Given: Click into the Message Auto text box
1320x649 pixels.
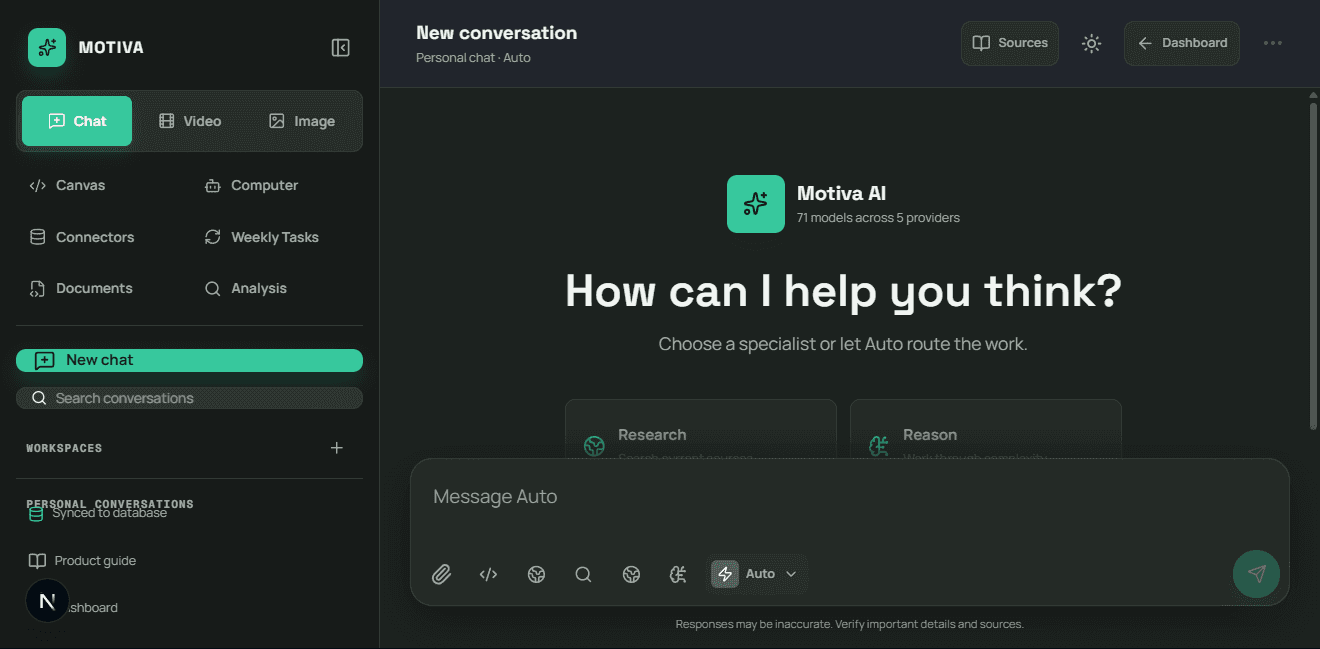Looking at the screenshot, I should [x=850, y=497].
